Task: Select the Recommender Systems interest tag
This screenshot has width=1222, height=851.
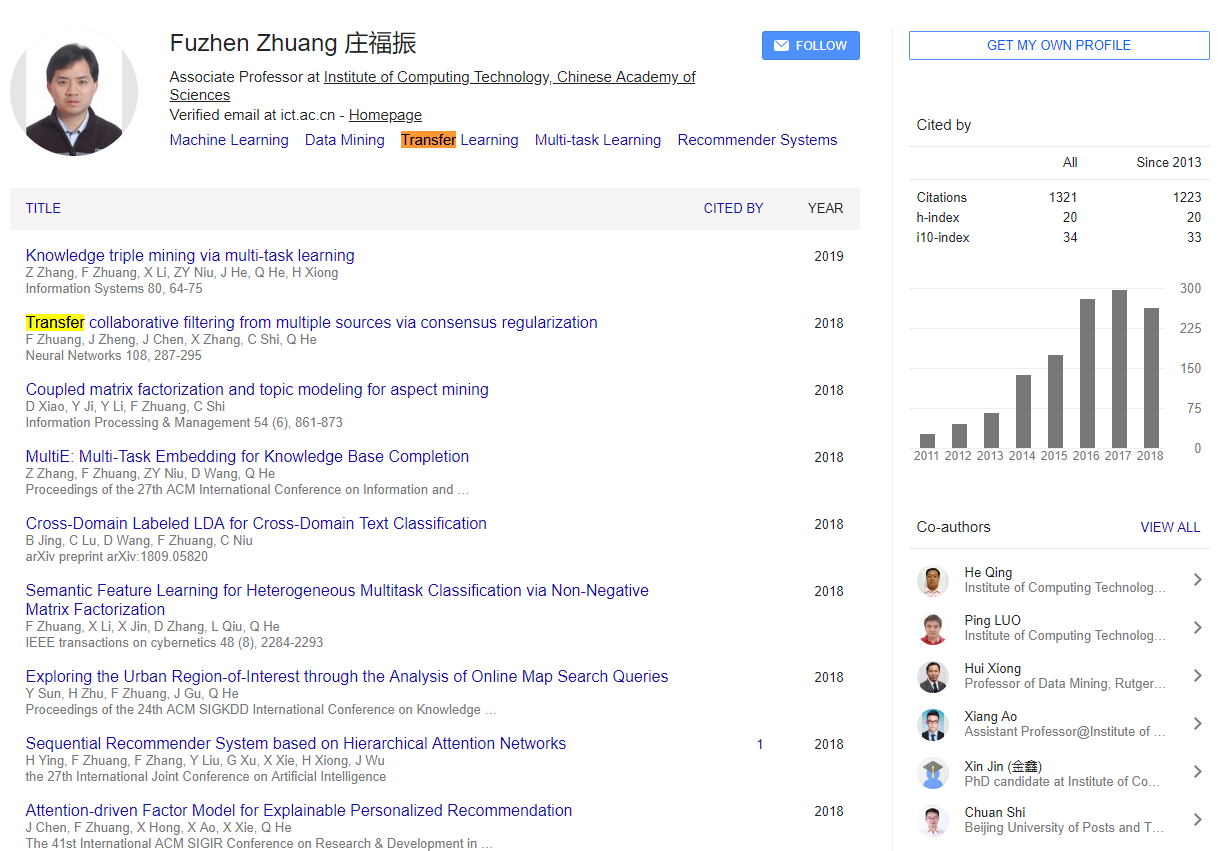Action: [x=757, y=140]
